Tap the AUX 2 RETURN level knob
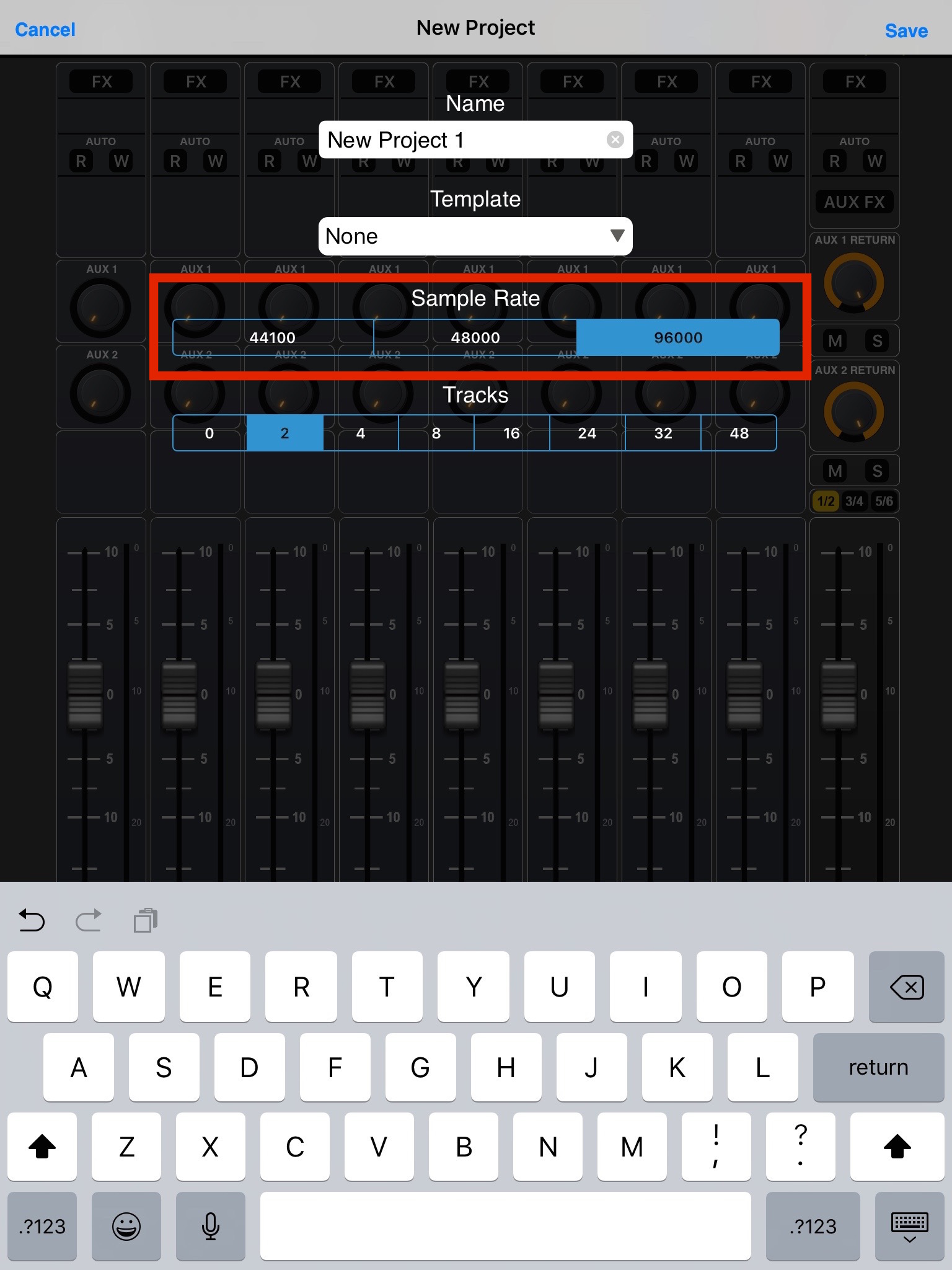This screenshot has width=952, height=1270. tap(853, 412)
